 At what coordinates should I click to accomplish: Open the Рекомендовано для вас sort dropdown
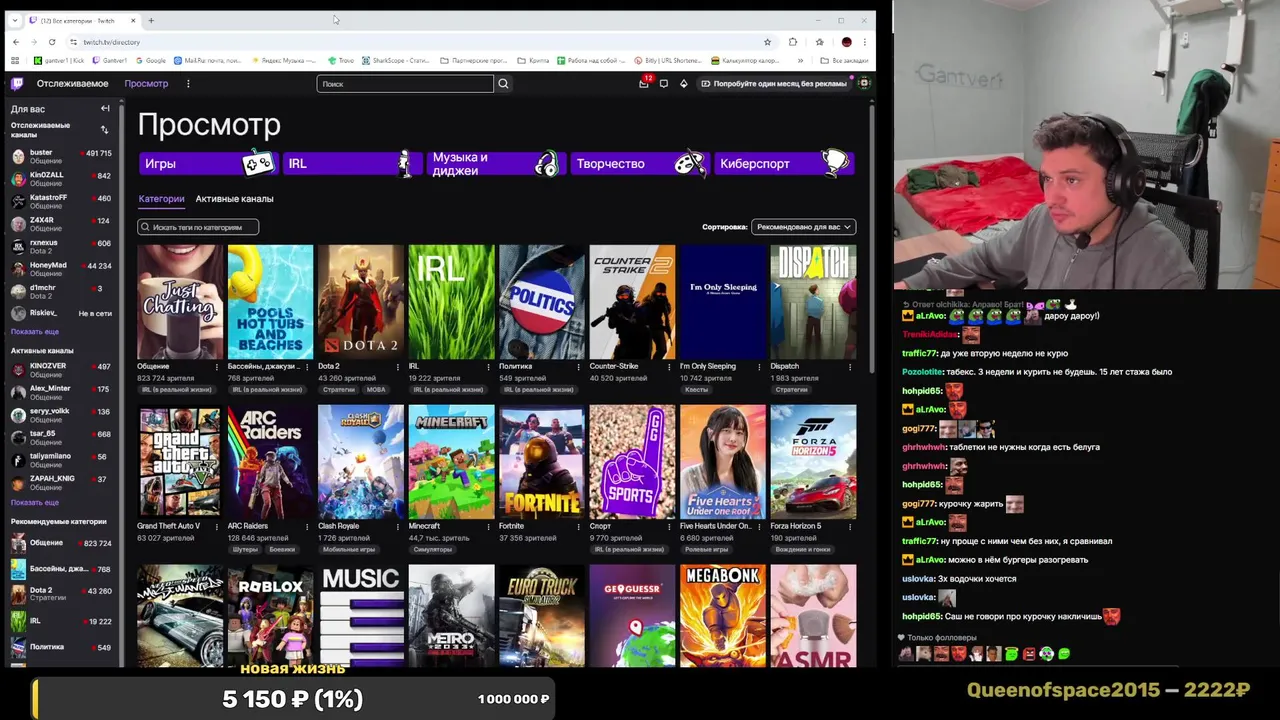tap(804, 227)
